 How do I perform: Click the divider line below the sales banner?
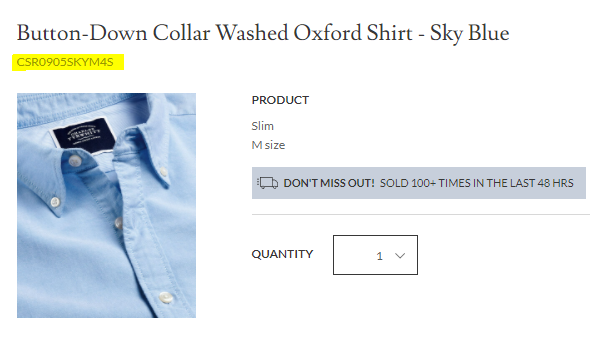pos(421,215)
